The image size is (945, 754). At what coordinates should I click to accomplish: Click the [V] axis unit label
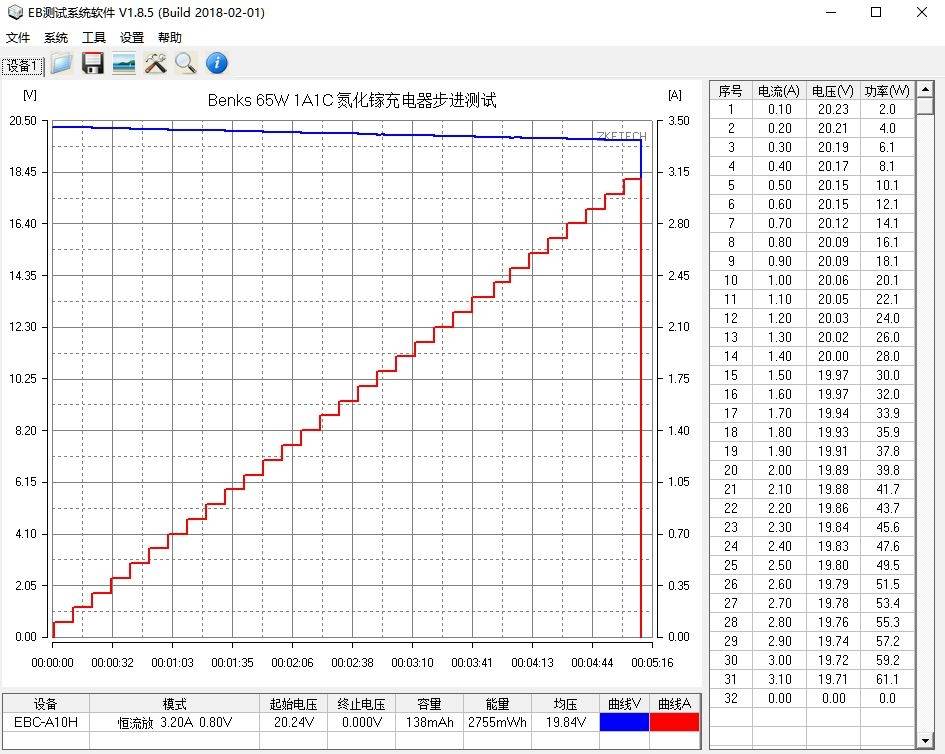[30, 95]
